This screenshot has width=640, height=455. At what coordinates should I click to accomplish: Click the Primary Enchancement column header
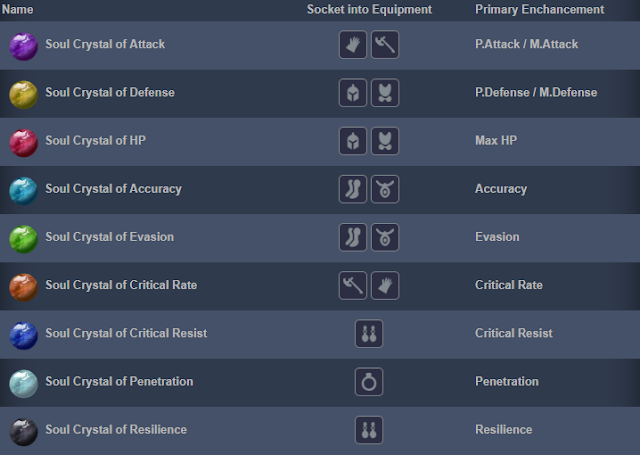coord(540,9)
